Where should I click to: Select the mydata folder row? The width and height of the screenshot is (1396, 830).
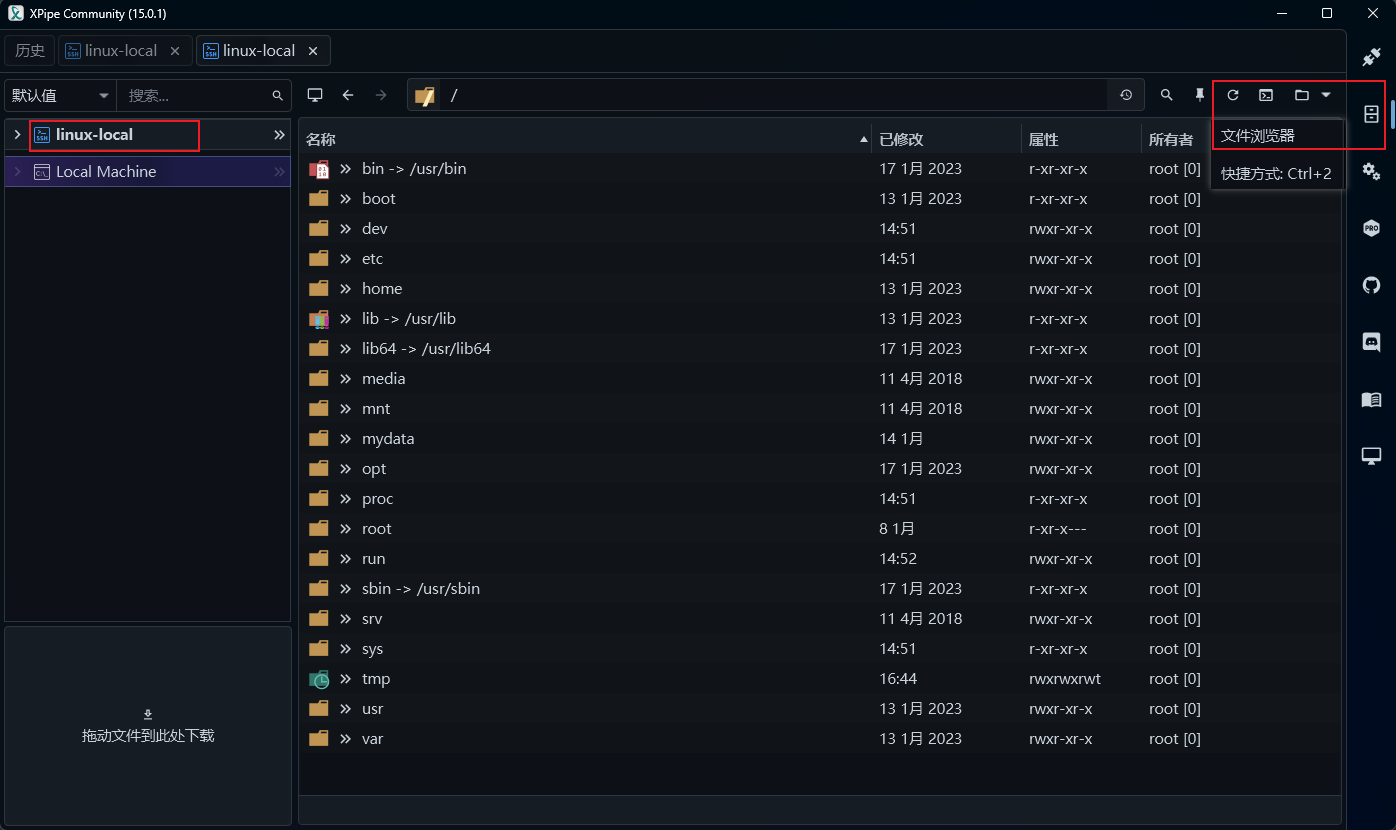coord(819,439)
